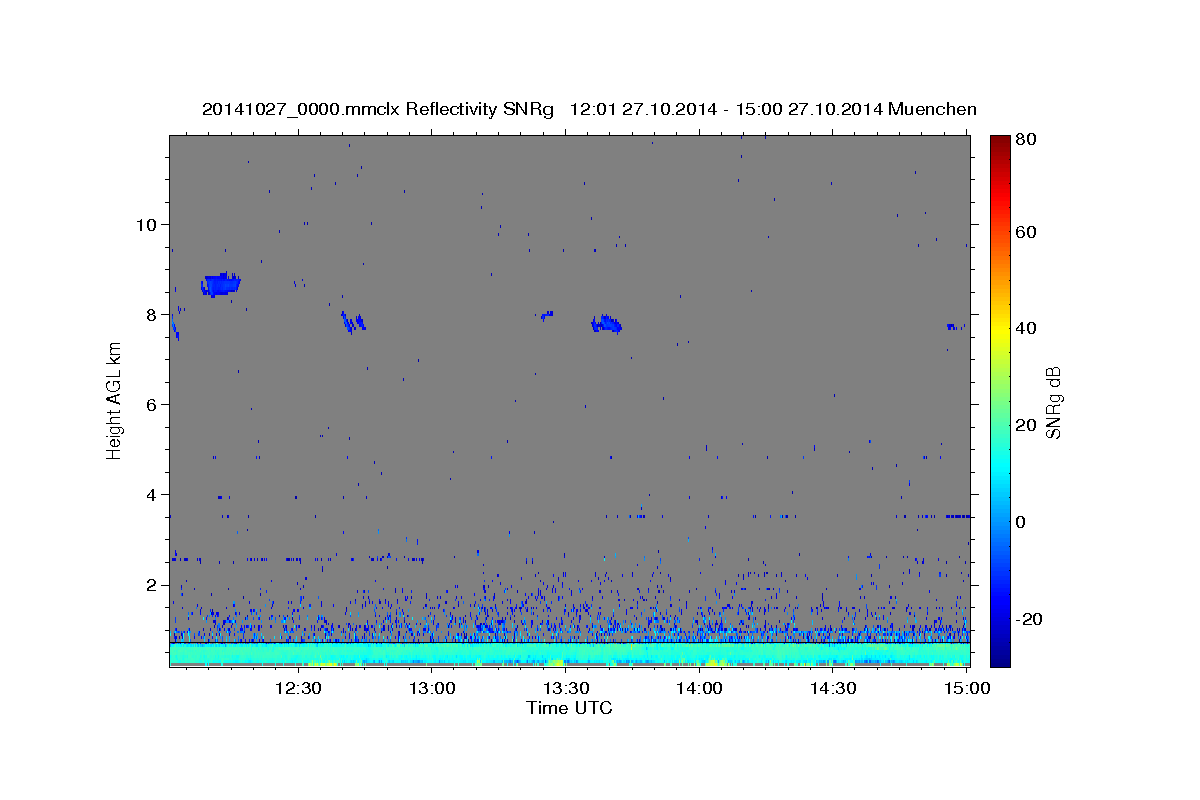Click the height axis label 4

152,494
